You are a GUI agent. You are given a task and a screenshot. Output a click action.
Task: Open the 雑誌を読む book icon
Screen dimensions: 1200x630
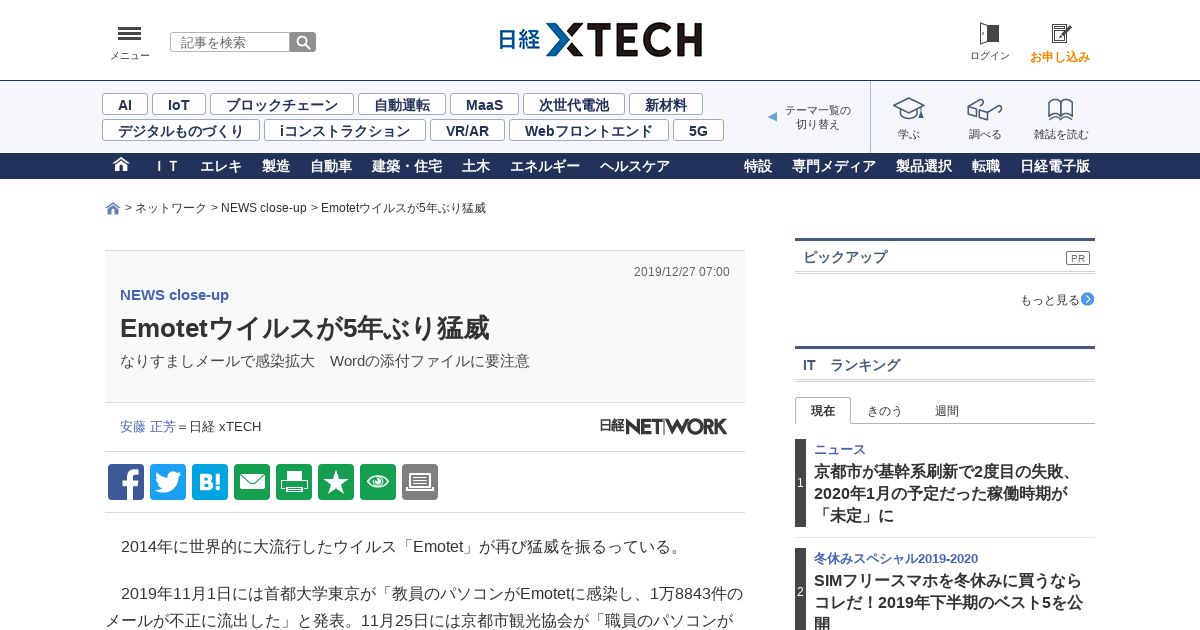pyautogui.click(x=1060, y=109)
